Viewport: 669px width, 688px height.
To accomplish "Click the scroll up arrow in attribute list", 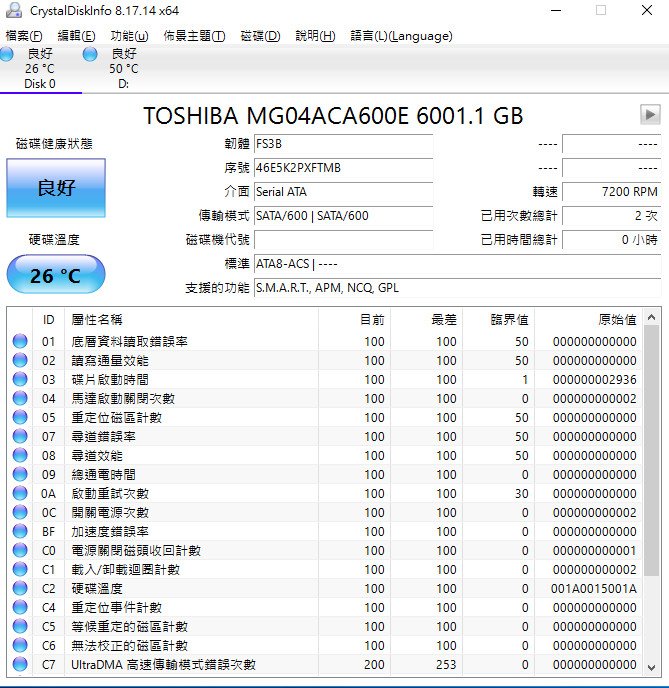I will (652, 317).
